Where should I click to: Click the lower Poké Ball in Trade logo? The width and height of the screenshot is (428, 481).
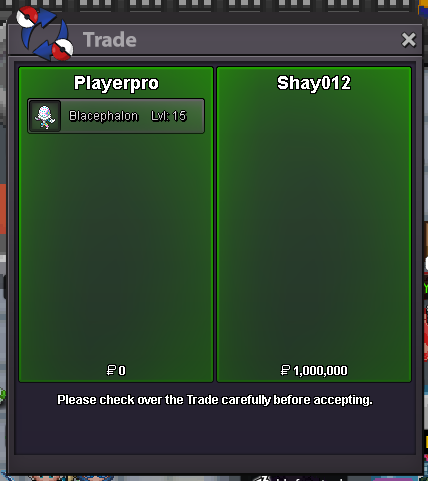click(62, 49)
